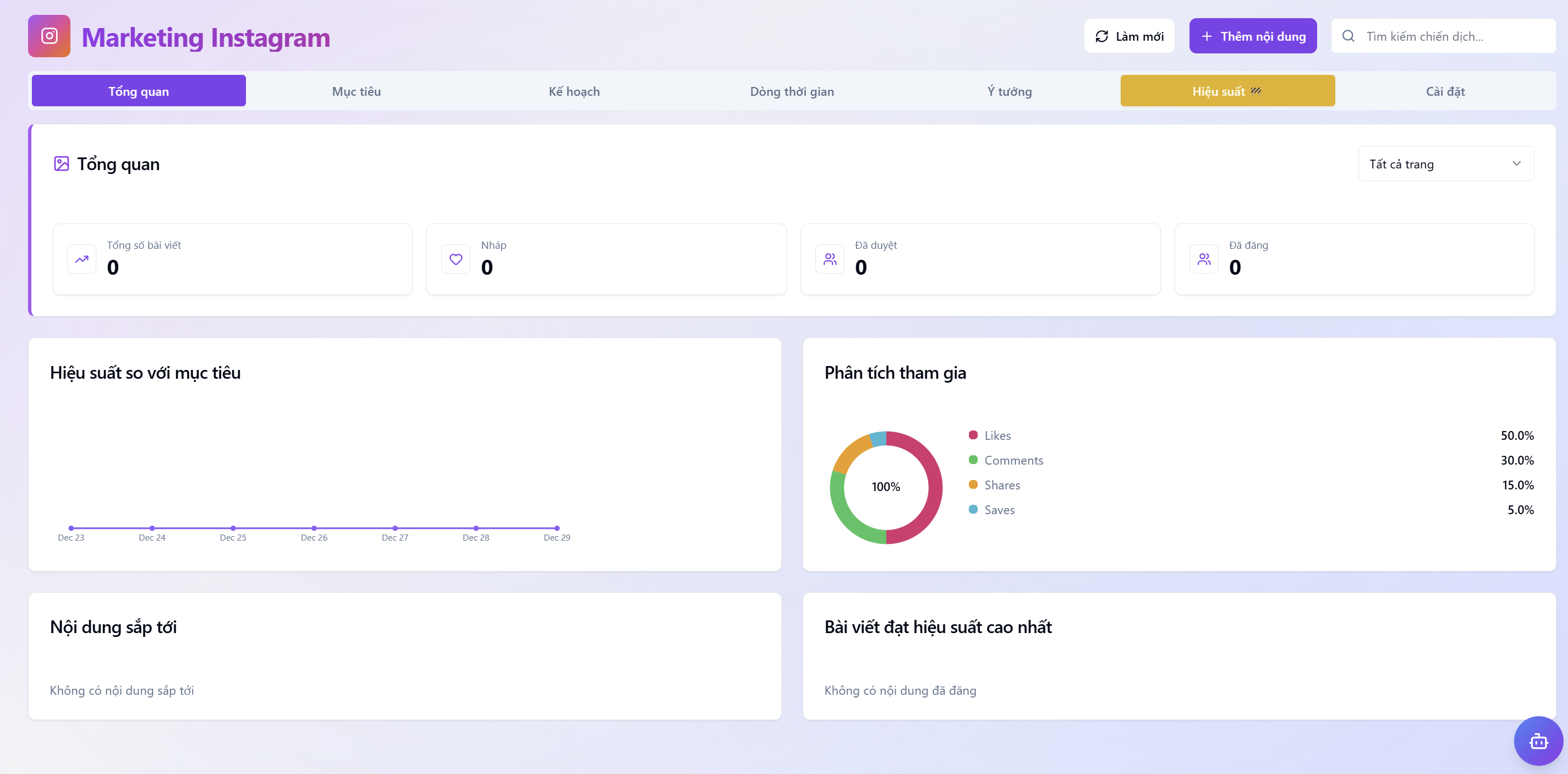
Task: Click the search magnifier icon
Action: [x=1348, y=36]
